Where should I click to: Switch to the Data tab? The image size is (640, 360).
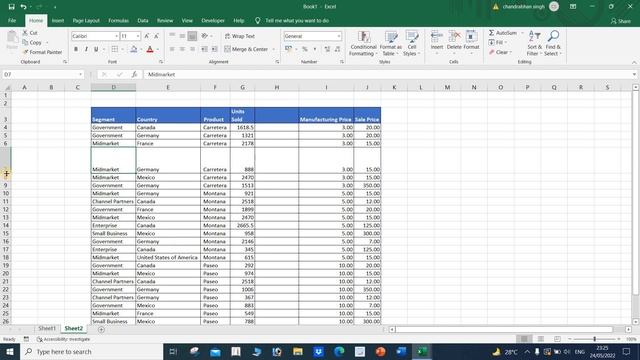pos(143,20)
